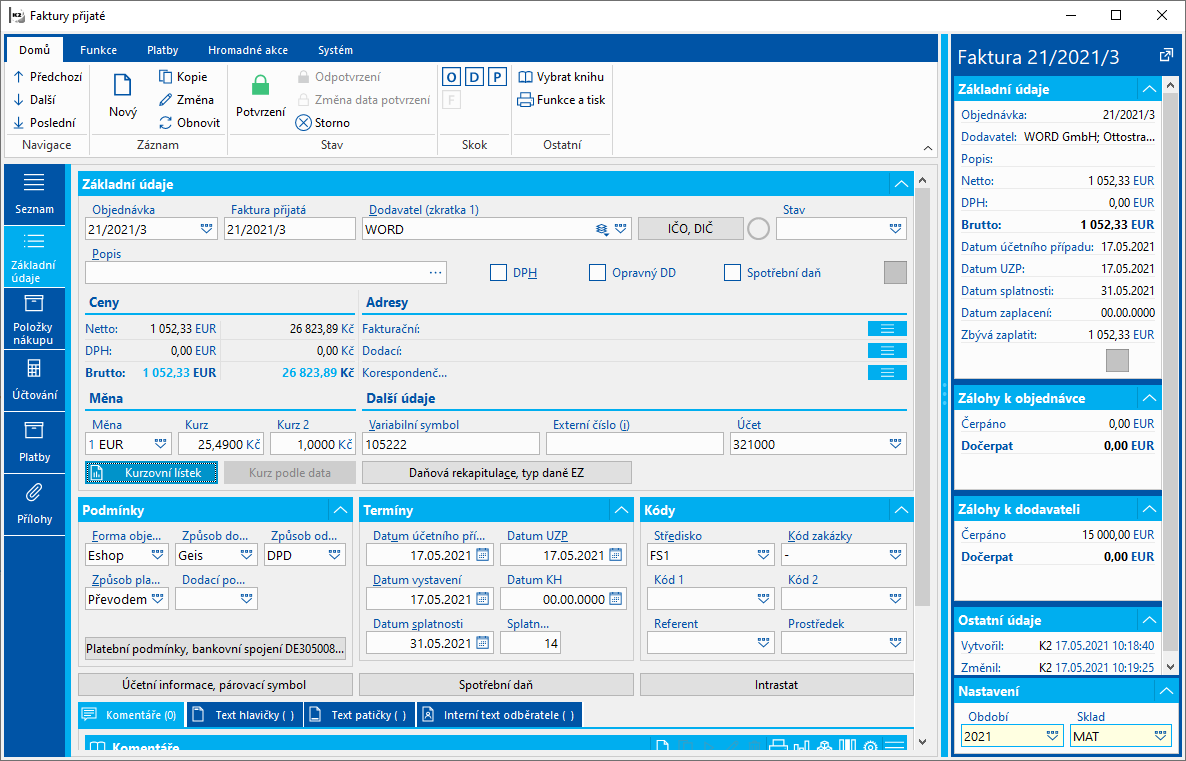Open the Text hlavičky tab
Image resolution: width=1186 pixels, height=761 pixels.
(x=245, y=715)
